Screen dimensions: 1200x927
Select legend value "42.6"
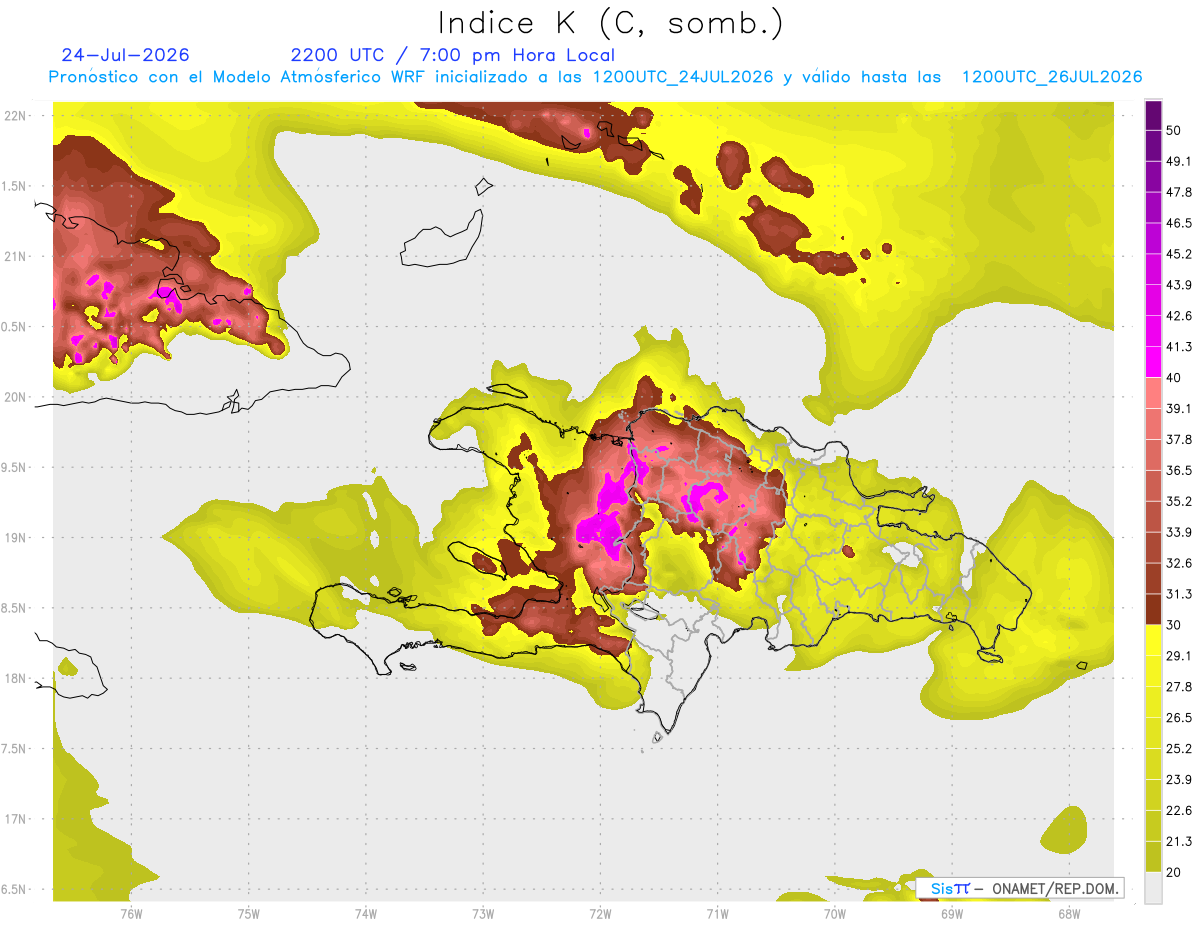point(1178,316)
